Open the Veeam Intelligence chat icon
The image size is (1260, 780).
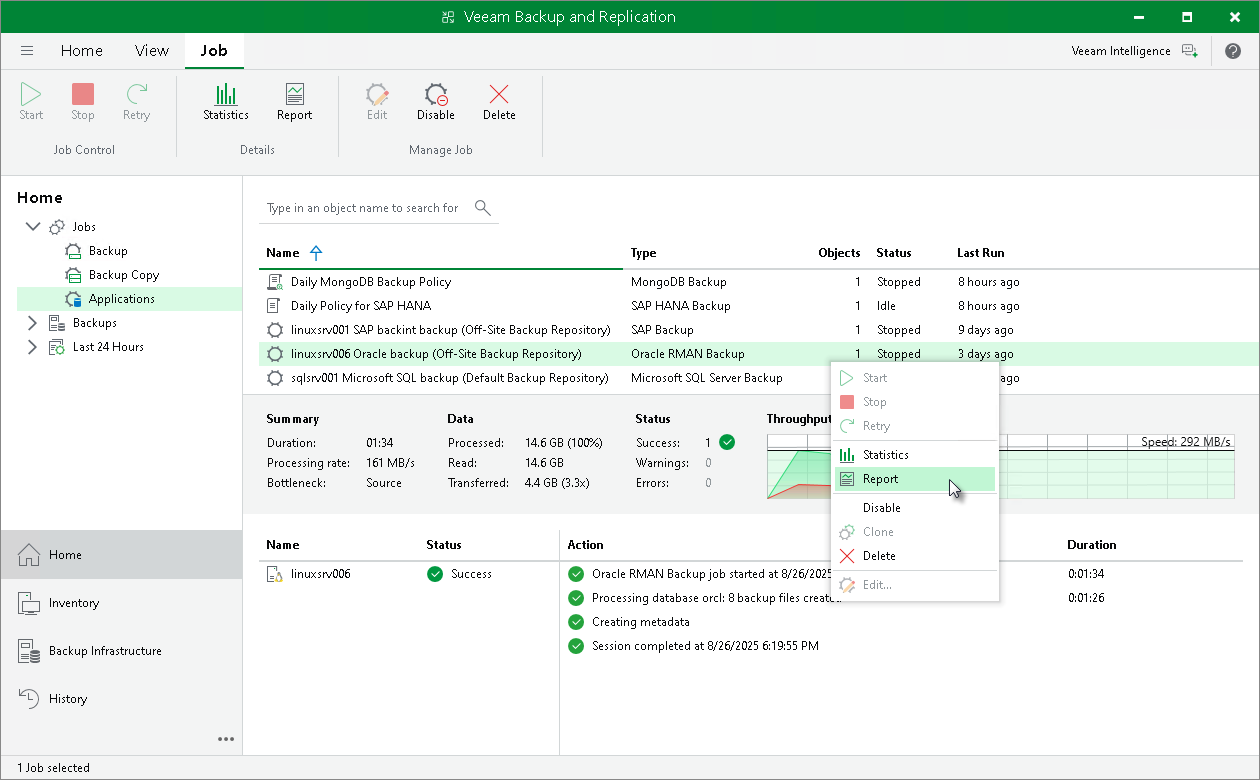(x=1189, y=50)
